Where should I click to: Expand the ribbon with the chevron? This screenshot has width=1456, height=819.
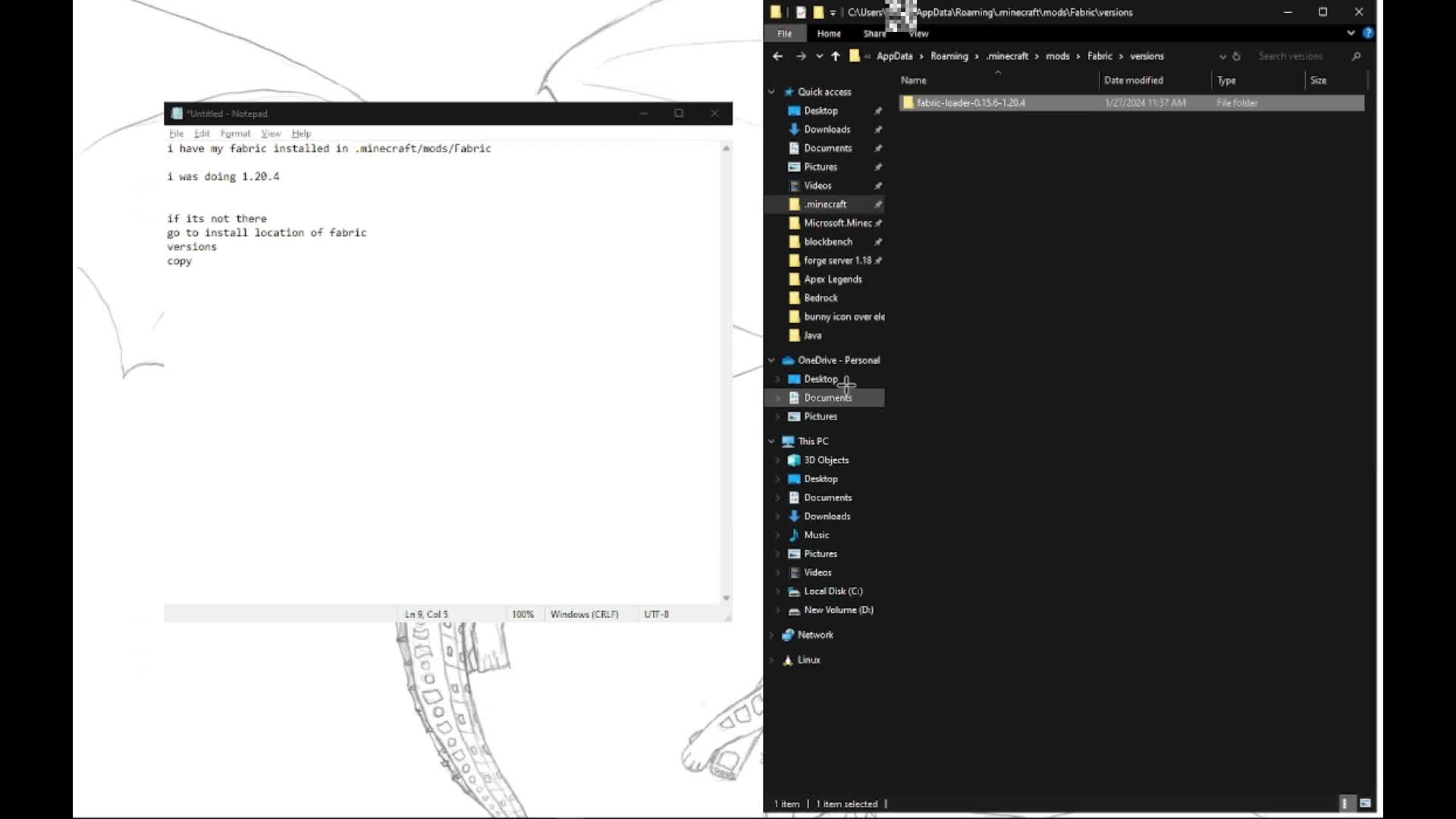click(1351, 33)
